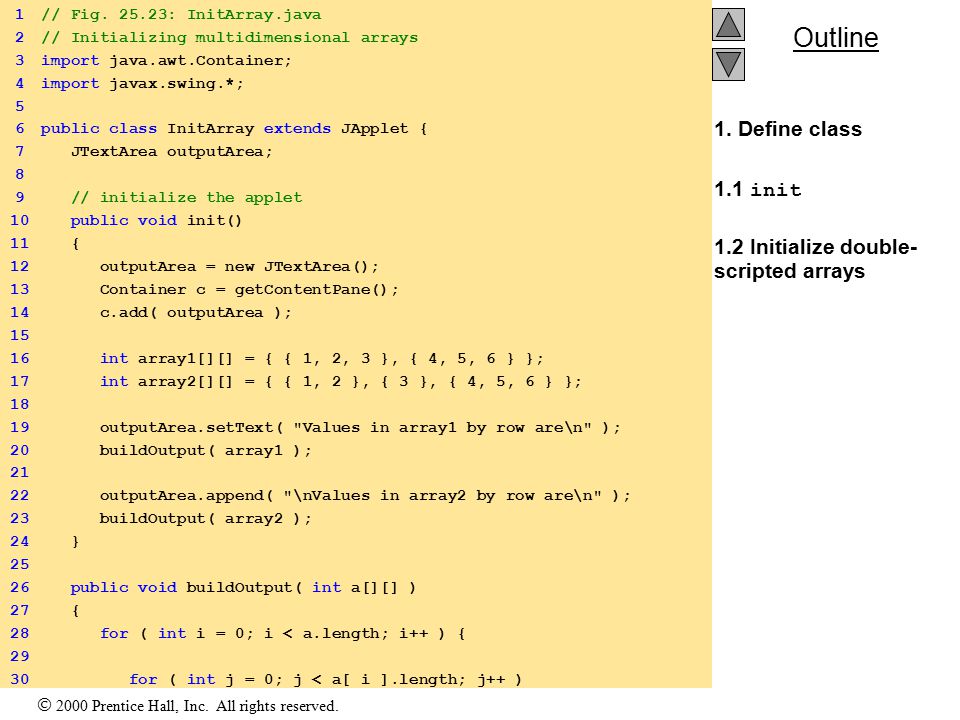The width and height of the screenshot is (960, 720).
Task: Click the 'import javax.swing.*;' line
Action: coord(143,84)
